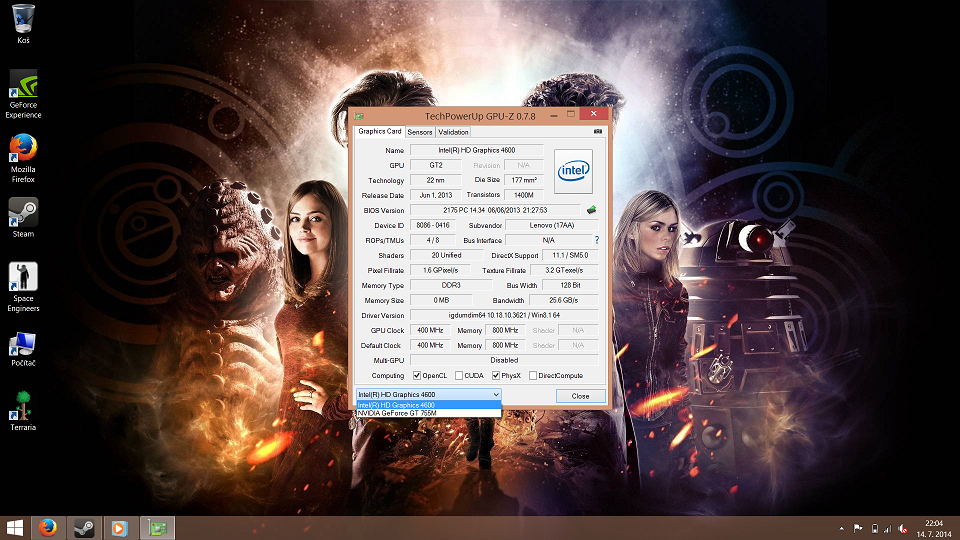
Task: Toggle the PhysX checkbox
Action: [496, 375]
